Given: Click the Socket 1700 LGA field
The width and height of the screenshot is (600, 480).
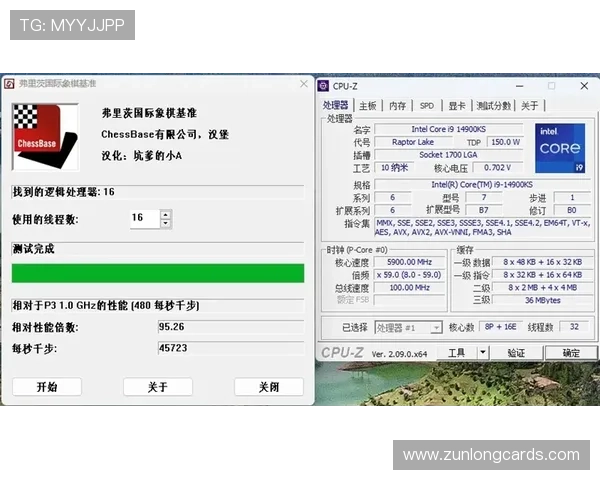Looking at the screenshot, I should (448, 155).
